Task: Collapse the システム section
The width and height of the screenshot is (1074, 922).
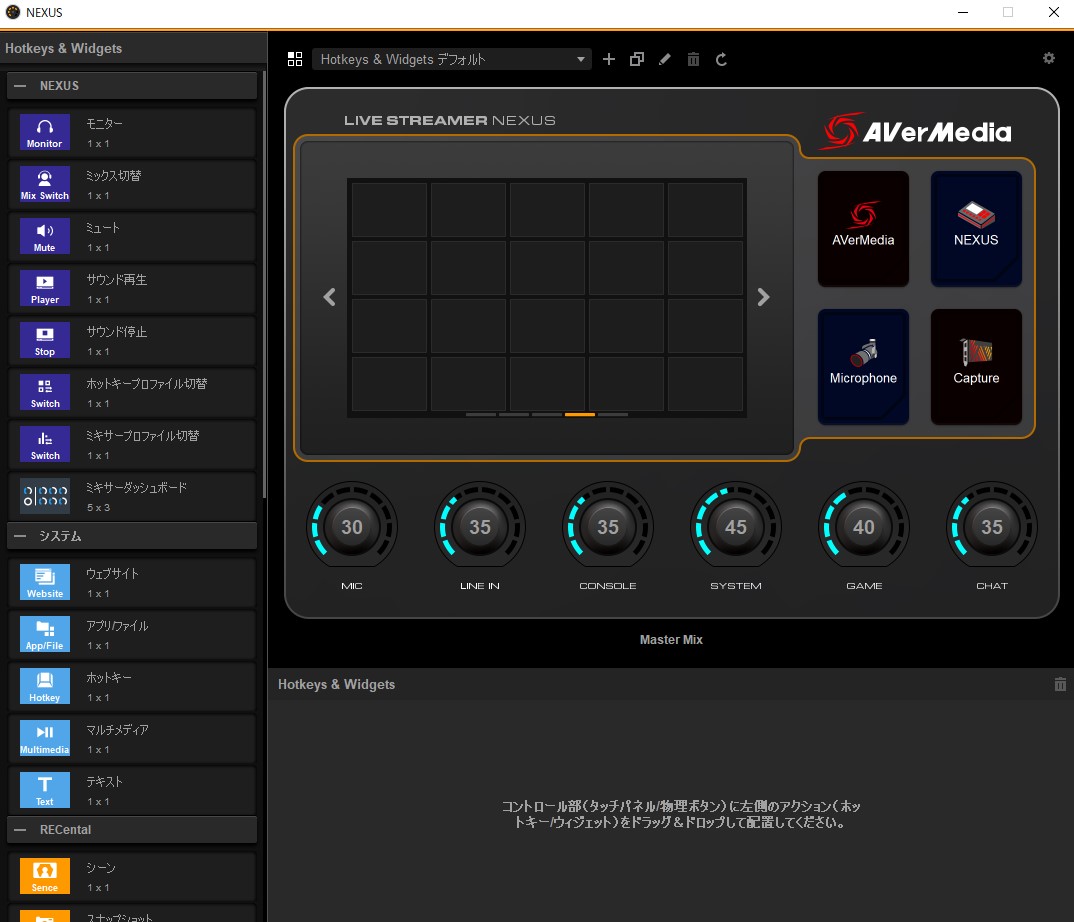Action: [x=20, y=536]
